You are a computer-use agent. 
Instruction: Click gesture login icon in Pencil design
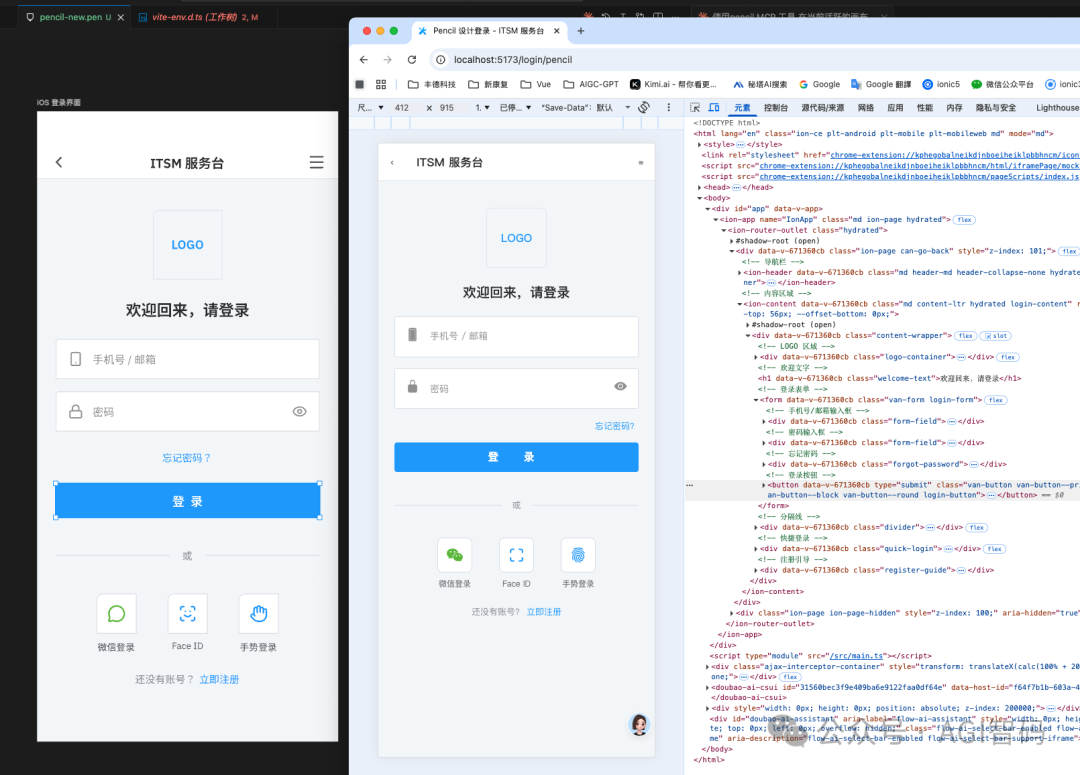pos(258,613)
